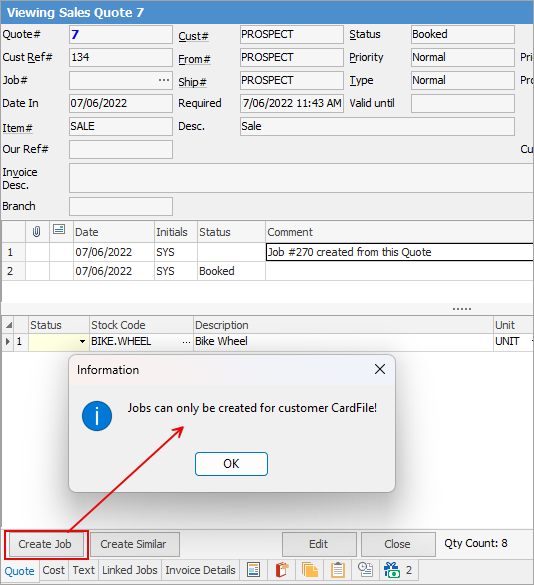Click the paperclip attachment column header
The width and height of the screenshot is (534, 585).
pyautogui.click(x=37, y=232)
